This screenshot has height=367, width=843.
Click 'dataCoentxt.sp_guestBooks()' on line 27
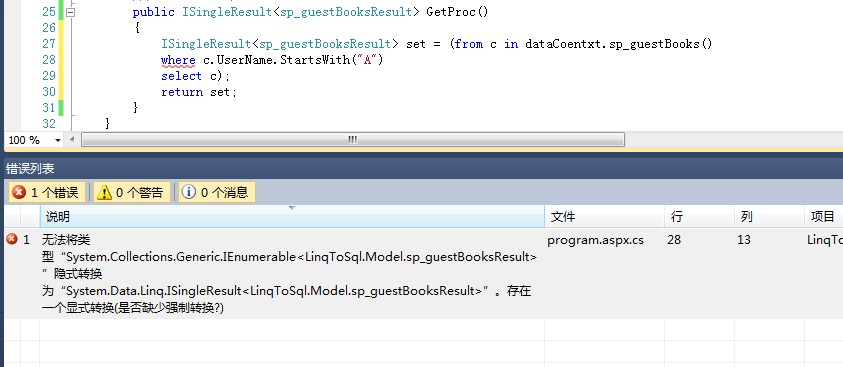pyautogui.click(x=618, y=44)
